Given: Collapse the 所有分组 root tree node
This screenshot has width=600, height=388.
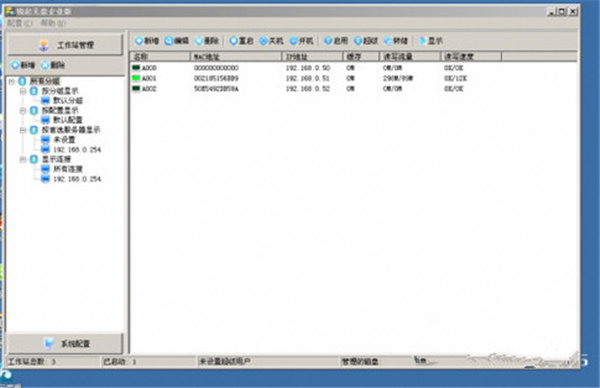Looking at the screenshot, I should tap(12, 81).
